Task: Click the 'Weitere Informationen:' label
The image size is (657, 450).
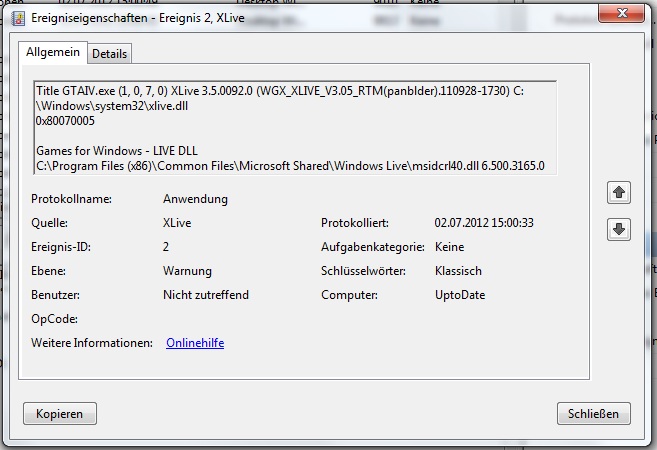Action: 92,343
